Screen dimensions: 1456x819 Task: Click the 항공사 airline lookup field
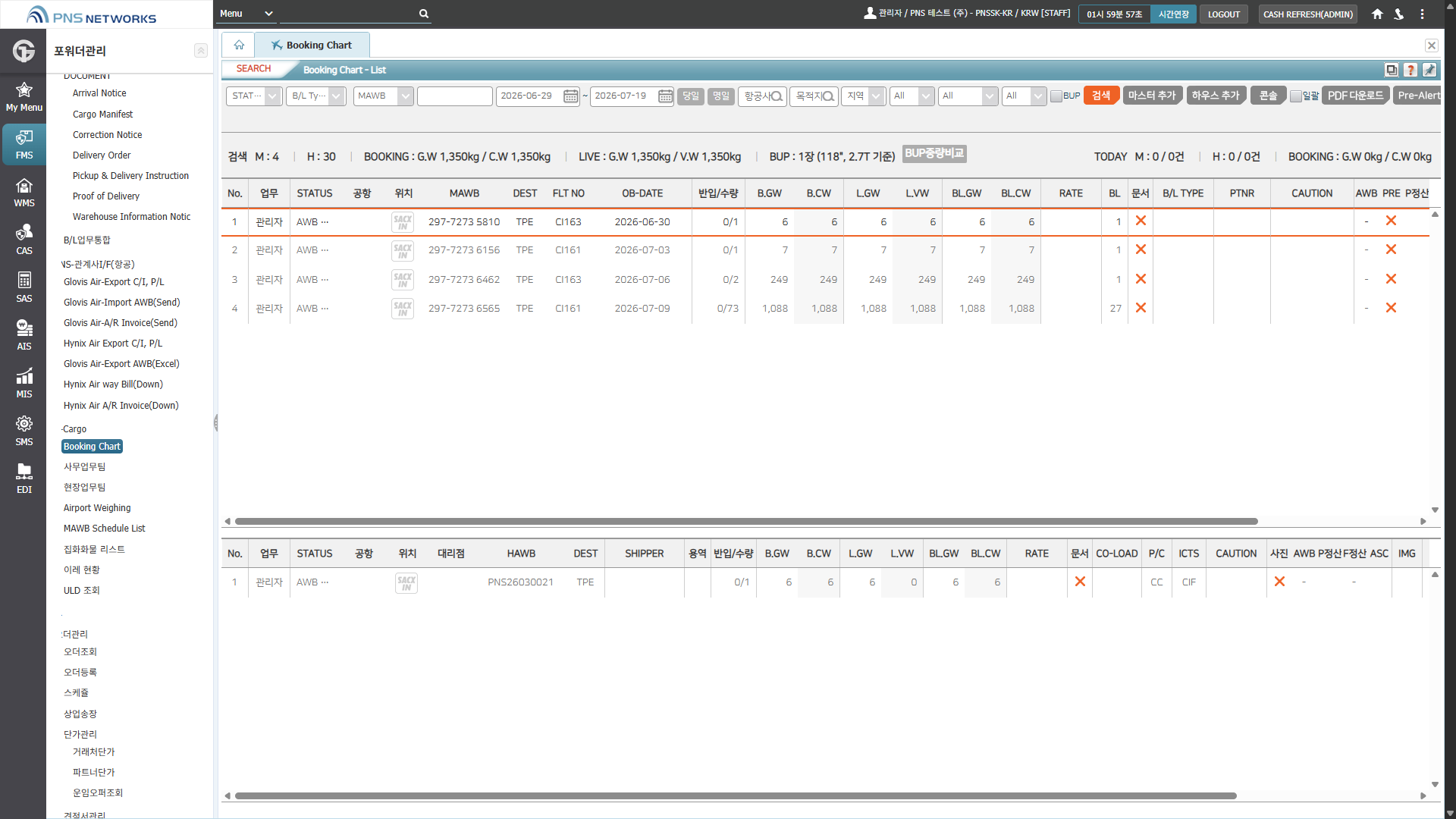pos(762,96)
